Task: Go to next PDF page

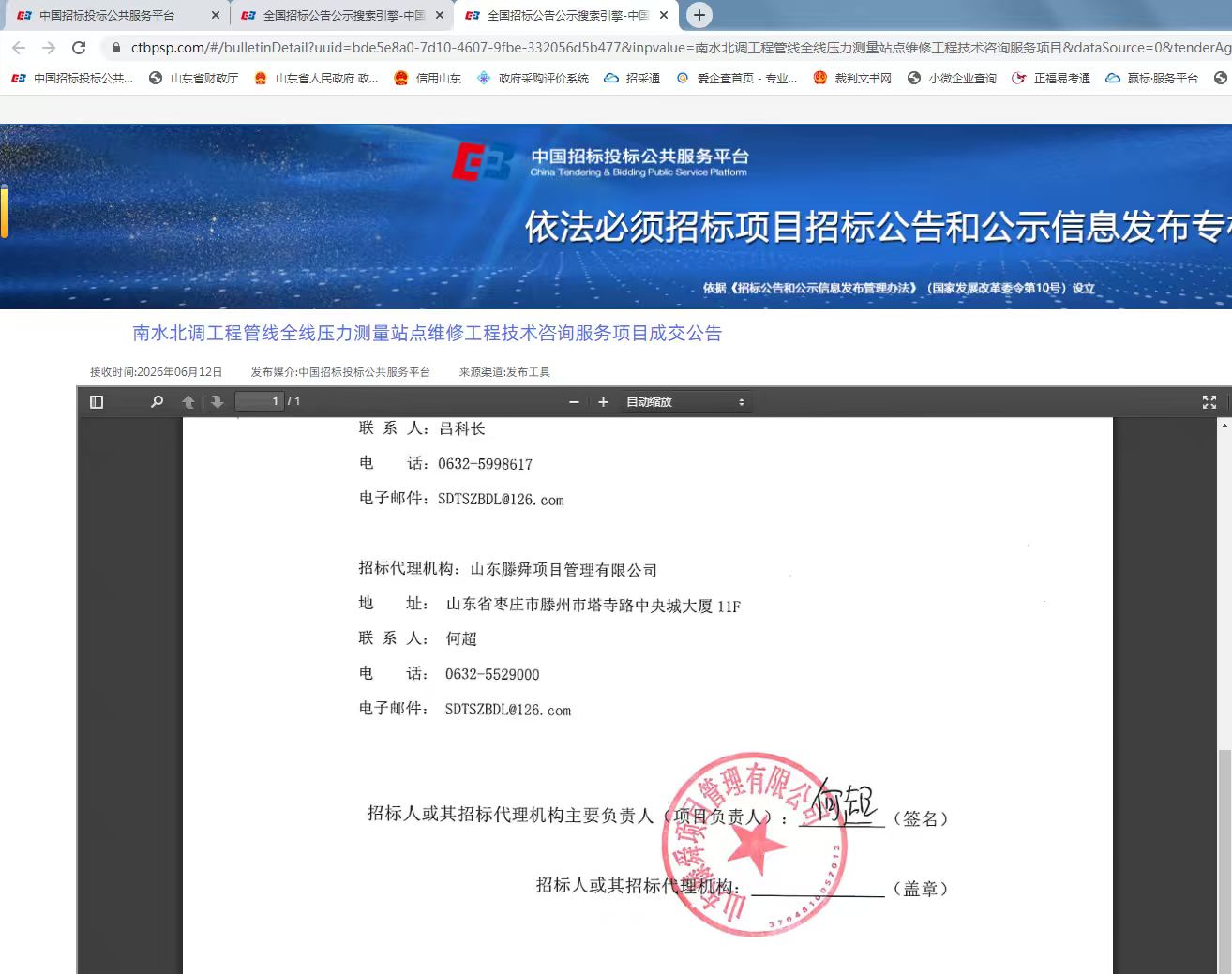Action: click(x=217, y=401)
